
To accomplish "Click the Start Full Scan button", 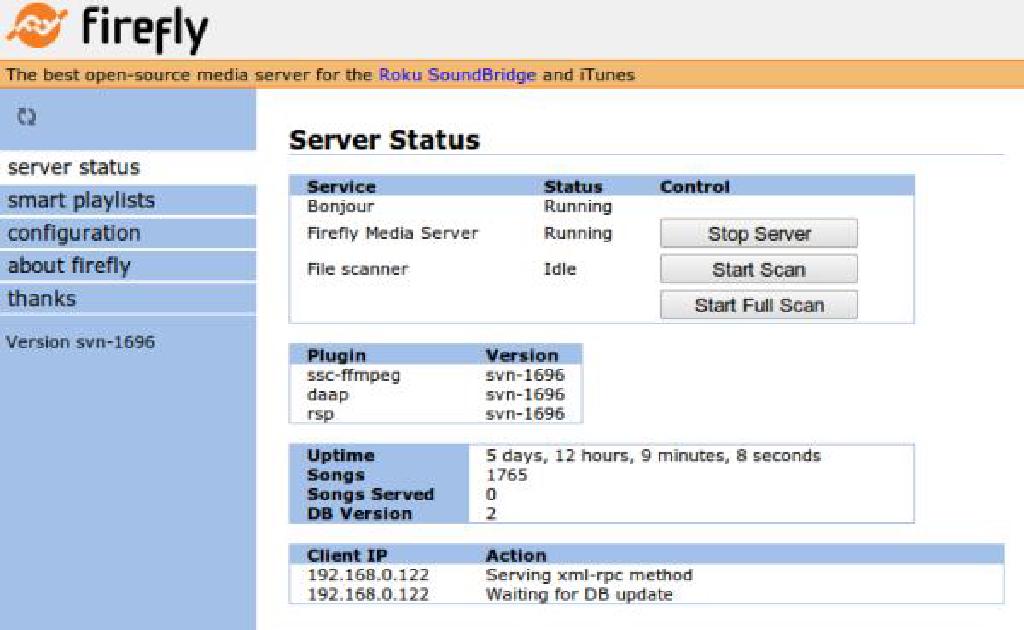I will pos(758,305).
